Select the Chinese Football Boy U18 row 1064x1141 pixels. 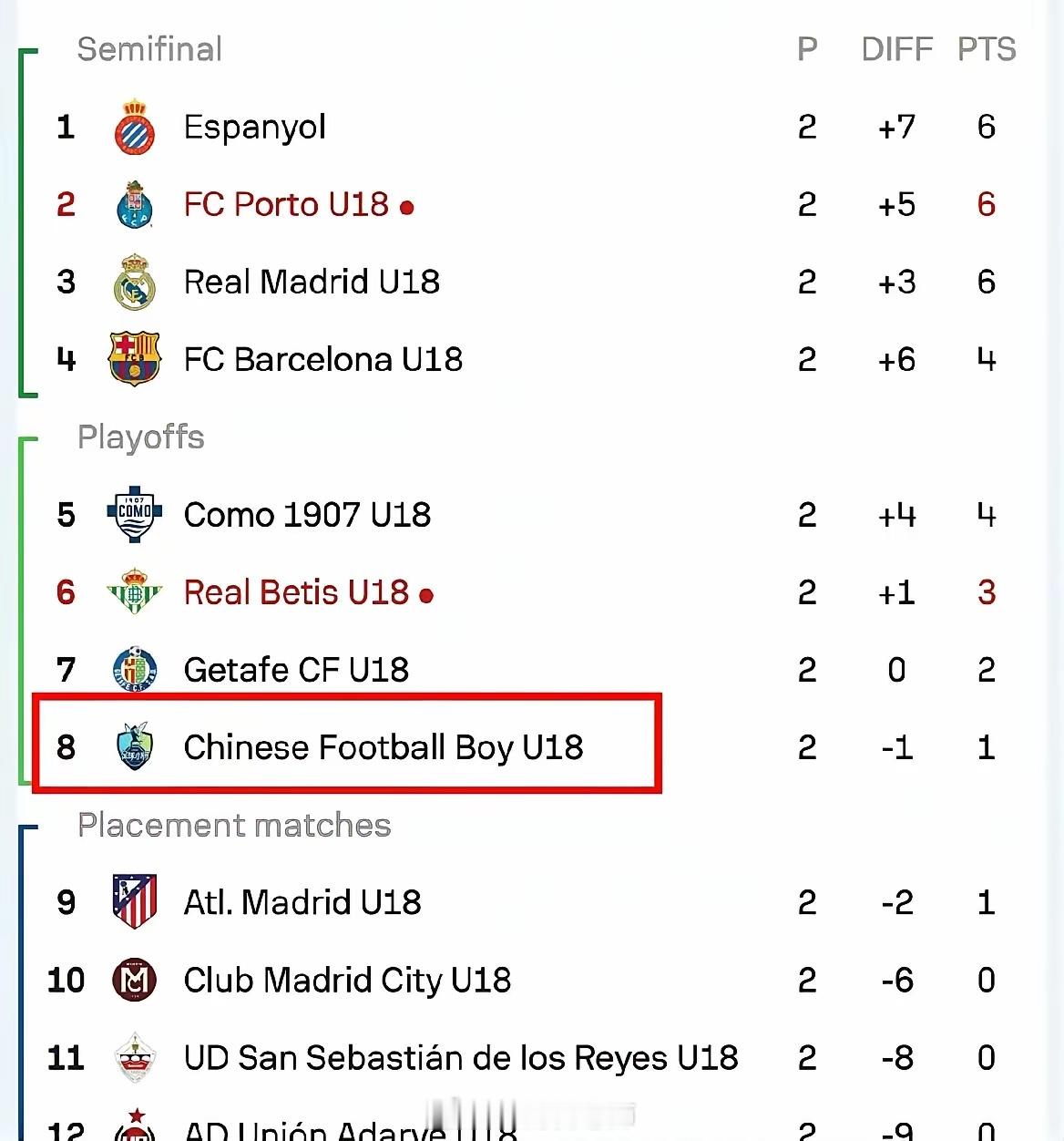point(529,747)
